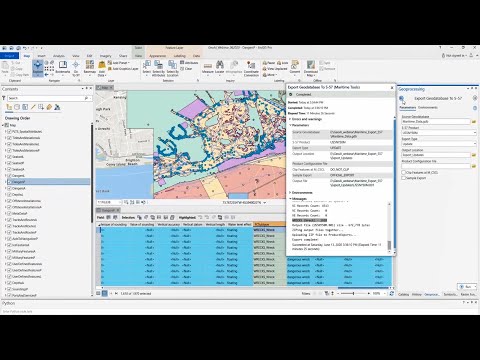Open the Add Preset dropdown
480x360 pixels.
119,63
